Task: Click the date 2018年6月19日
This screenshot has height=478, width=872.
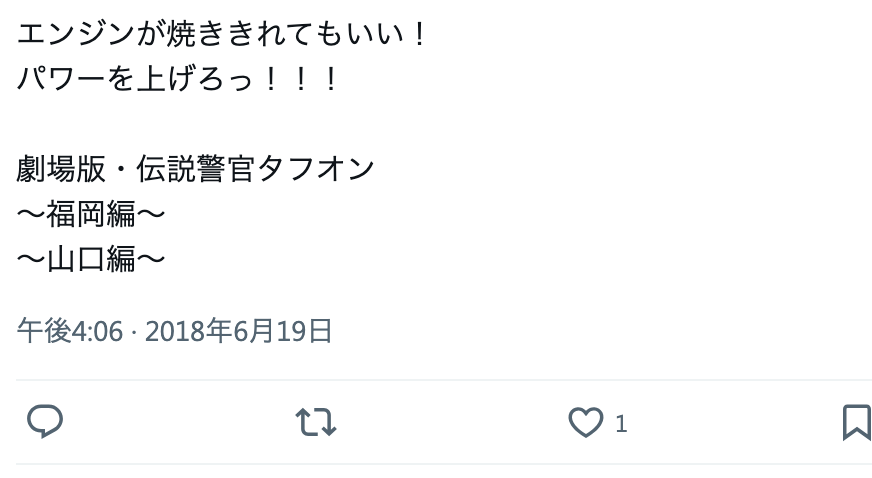Action: (x=238, y=331)
